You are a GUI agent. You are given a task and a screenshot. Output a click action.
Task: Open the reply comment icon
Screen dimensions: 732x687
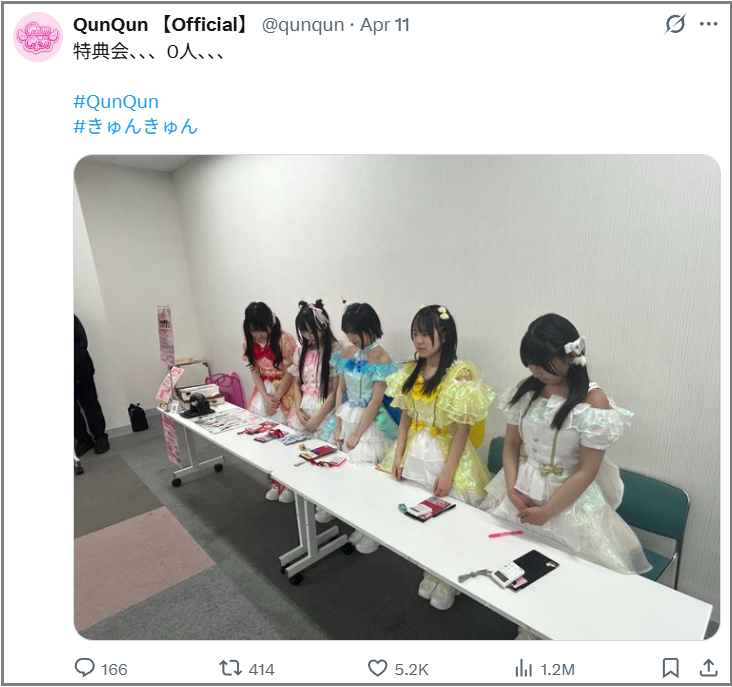pyautogui.click(x=84, y=667)
